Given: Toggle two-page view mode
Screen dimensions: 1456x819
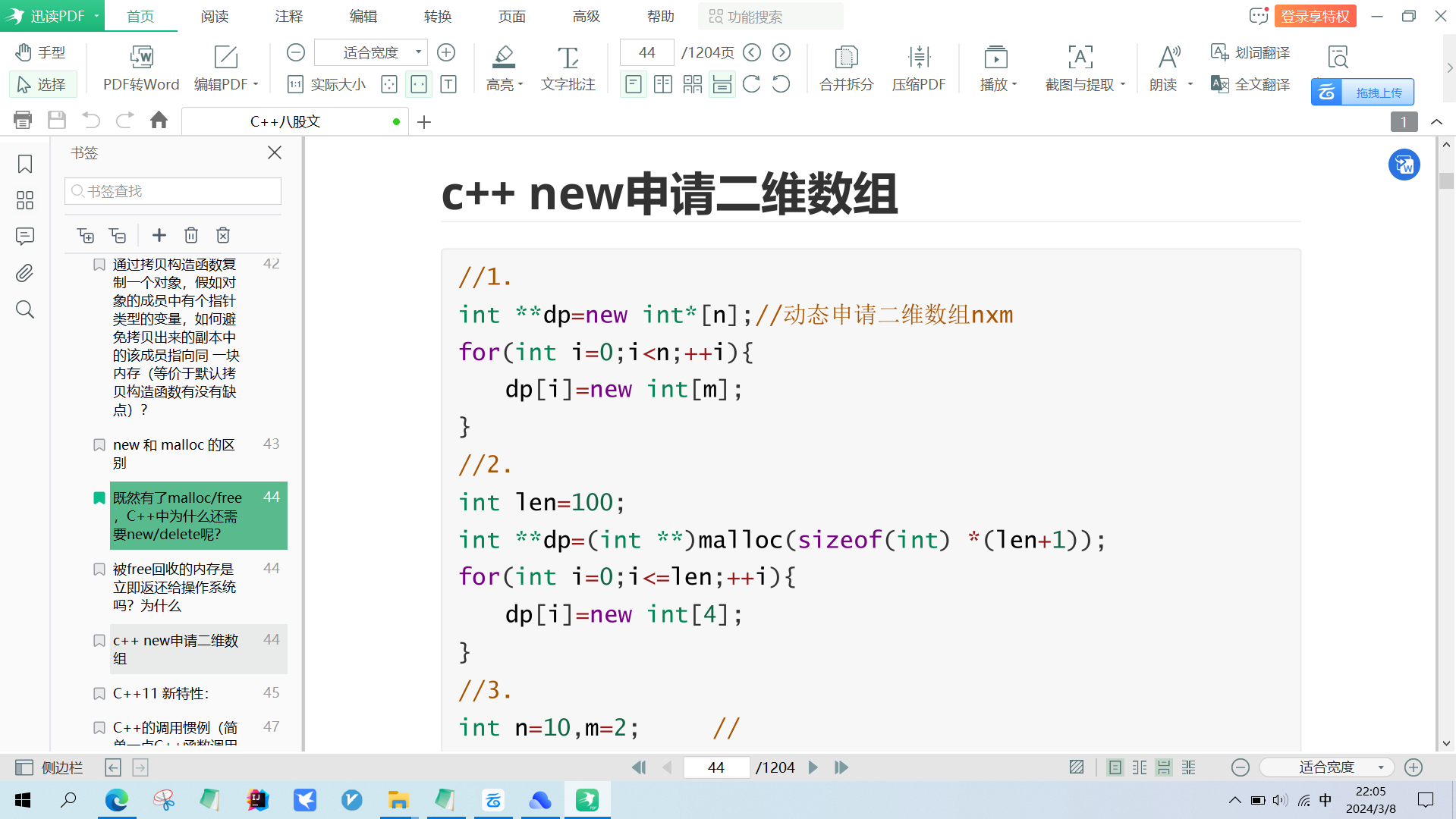Looking at the screenshot, I should pos(663,84).
